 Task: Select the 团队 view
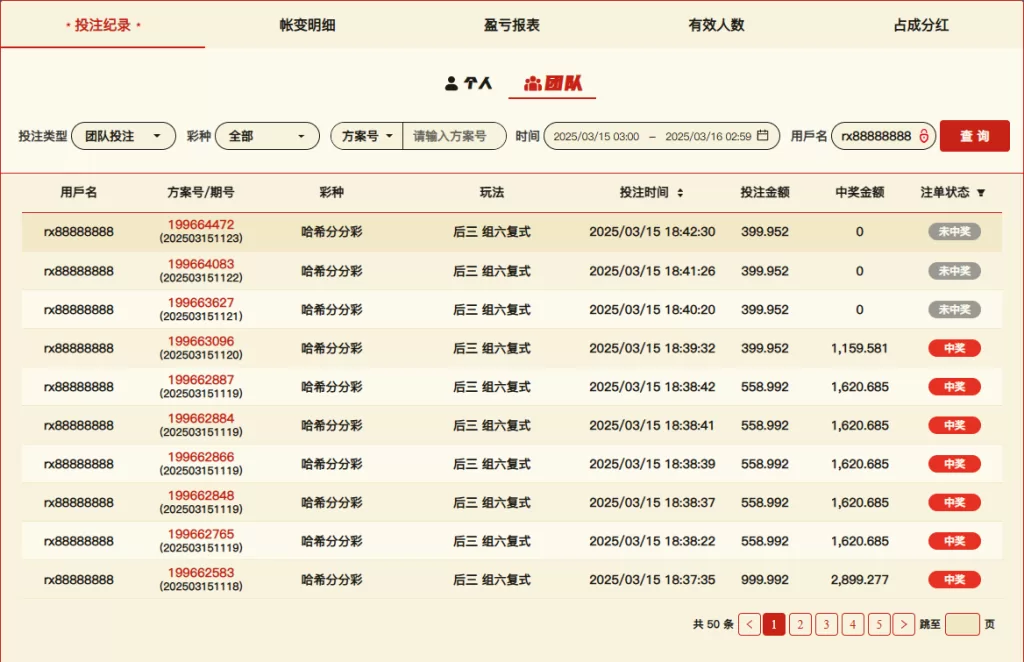[x=552, y=83]
